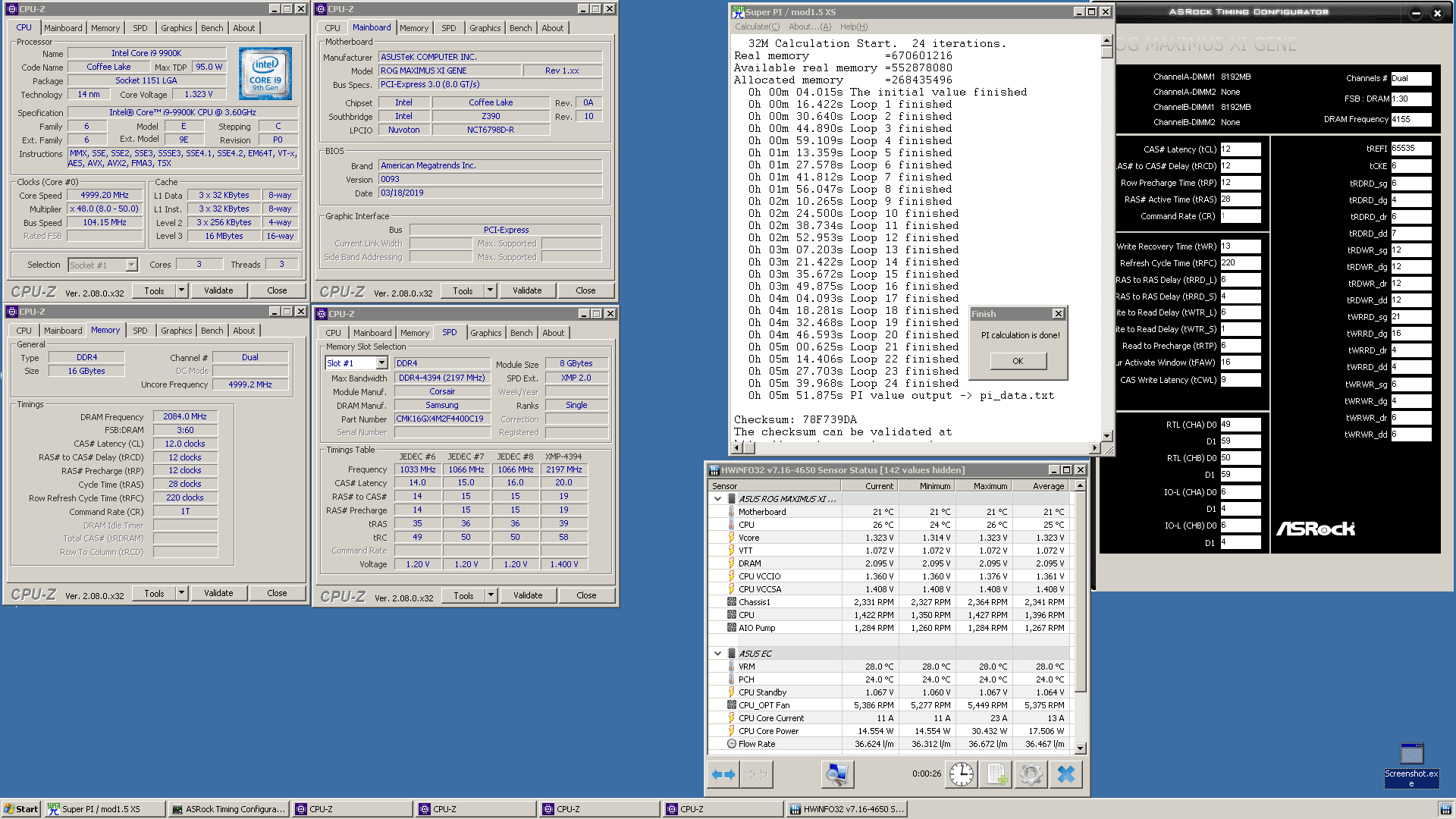
Task: Click the Super PI vertical scrollbar
Action: (1106, 227)
